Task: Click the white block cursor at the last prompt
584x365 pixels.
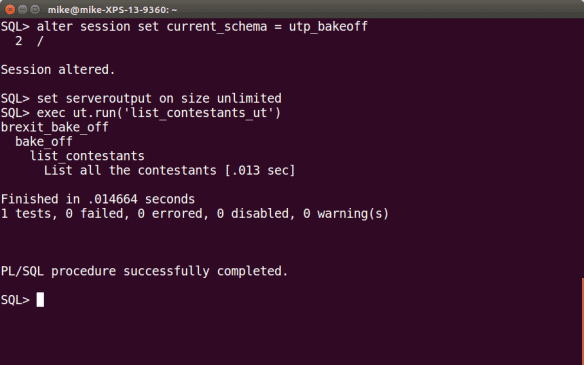Action: point(40,300)
